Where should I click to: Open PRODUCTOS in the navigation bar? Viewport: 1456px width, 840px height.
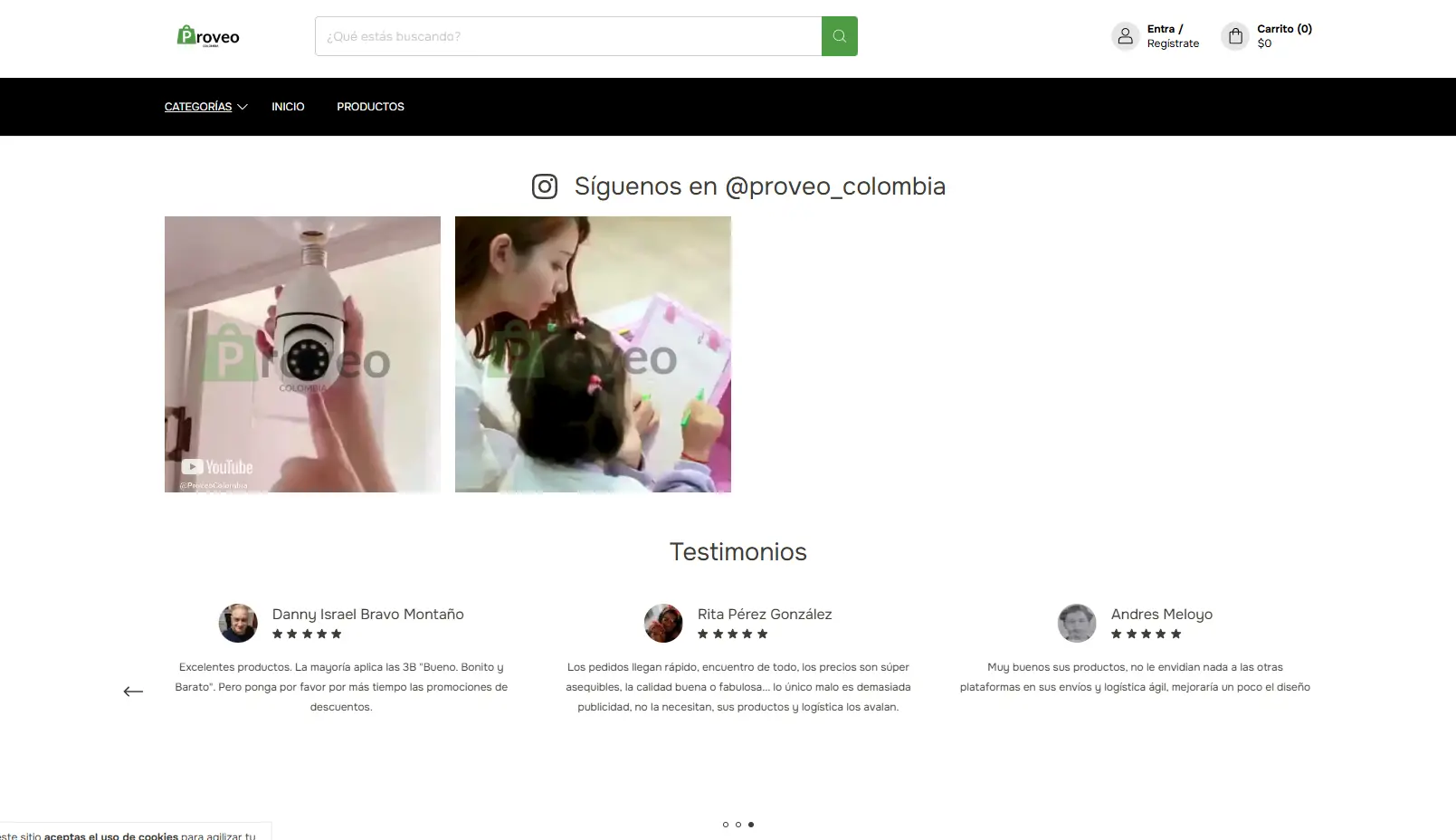pyautogui.click(x=370, y=107)
